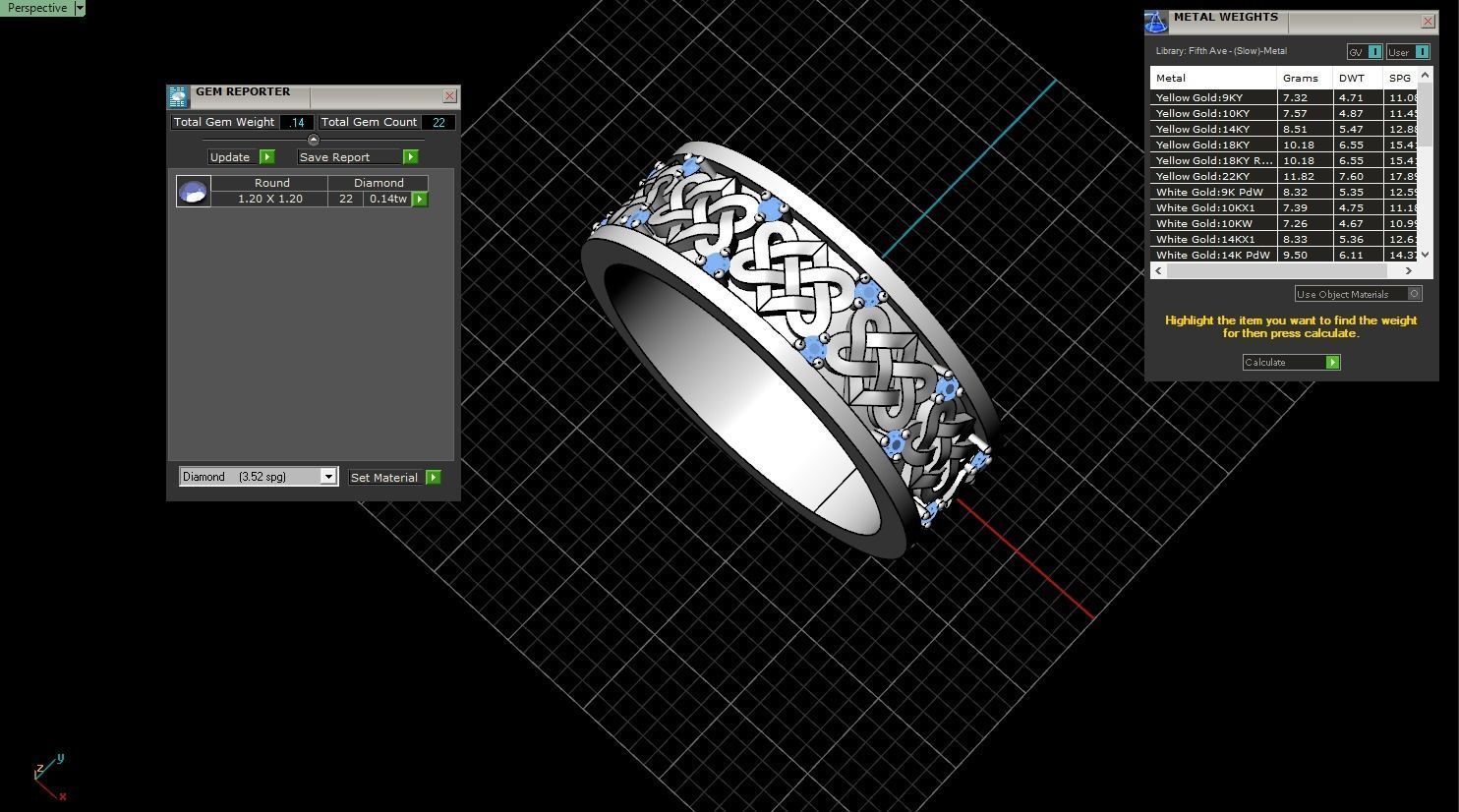1459x812 pixels.
Task: Click the Total Gem Weight value field
Action: point(297,122)
